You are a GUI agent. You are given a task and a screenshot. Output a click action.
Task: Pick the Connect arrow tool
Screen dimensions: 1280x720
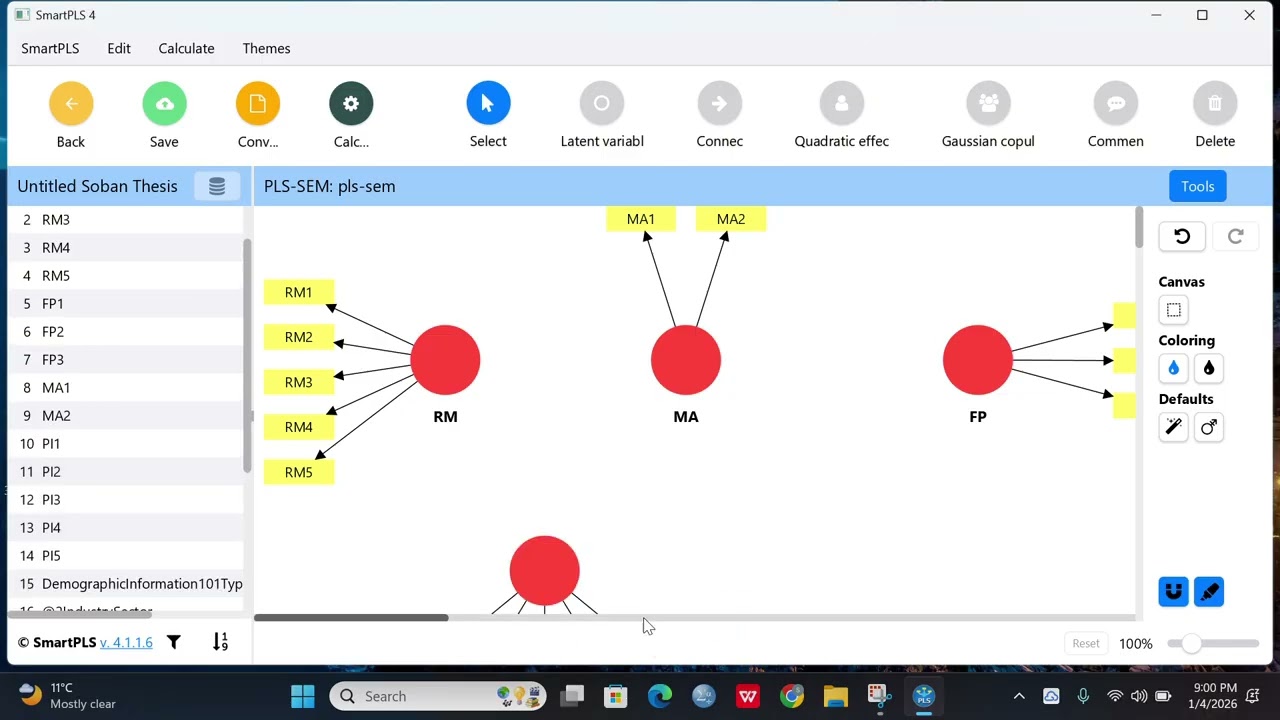[720, 103]
